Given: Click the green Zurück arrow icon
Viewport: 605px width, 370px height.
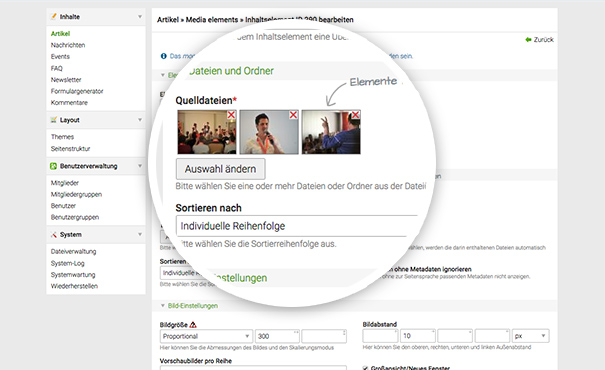Looking at the screenshot, I should click(x=528, y=39).
